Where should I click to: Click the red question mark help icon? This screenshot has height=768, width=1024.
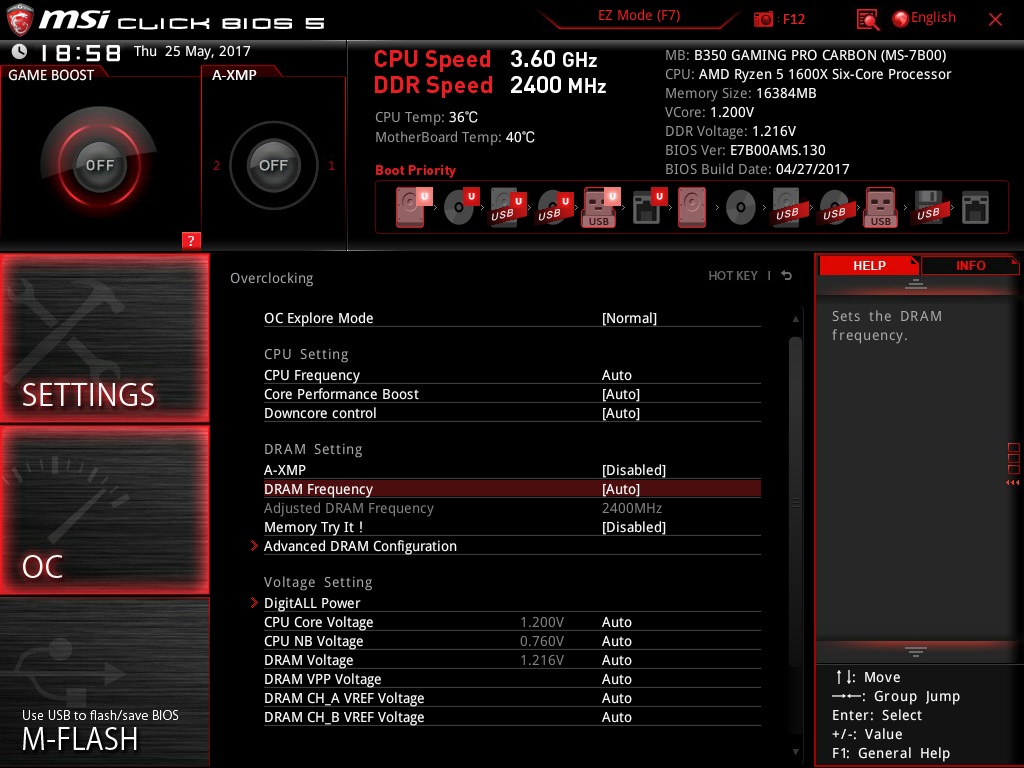(191, 240)
